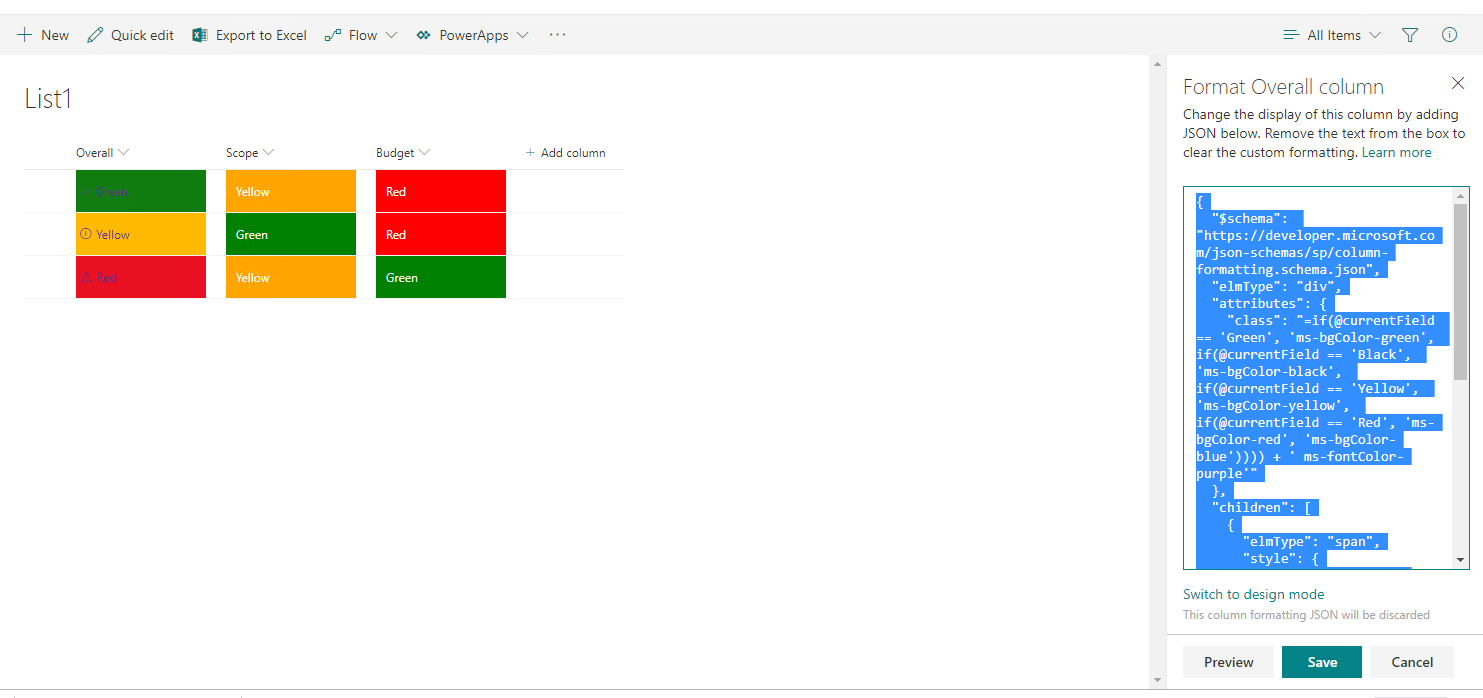Click the plus icon of Add column

pos(530,153)
